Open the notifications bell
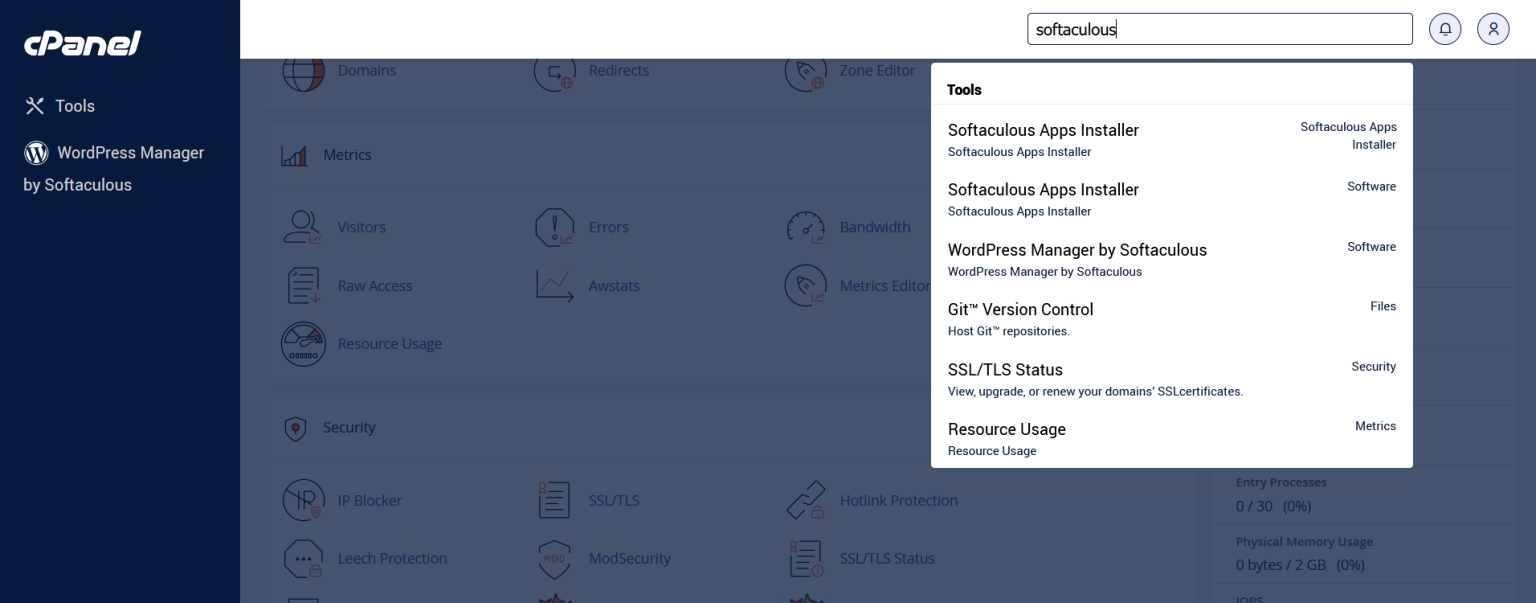Image resolution: width=1536 pixels, height=603 pixels. point(1445,28)
